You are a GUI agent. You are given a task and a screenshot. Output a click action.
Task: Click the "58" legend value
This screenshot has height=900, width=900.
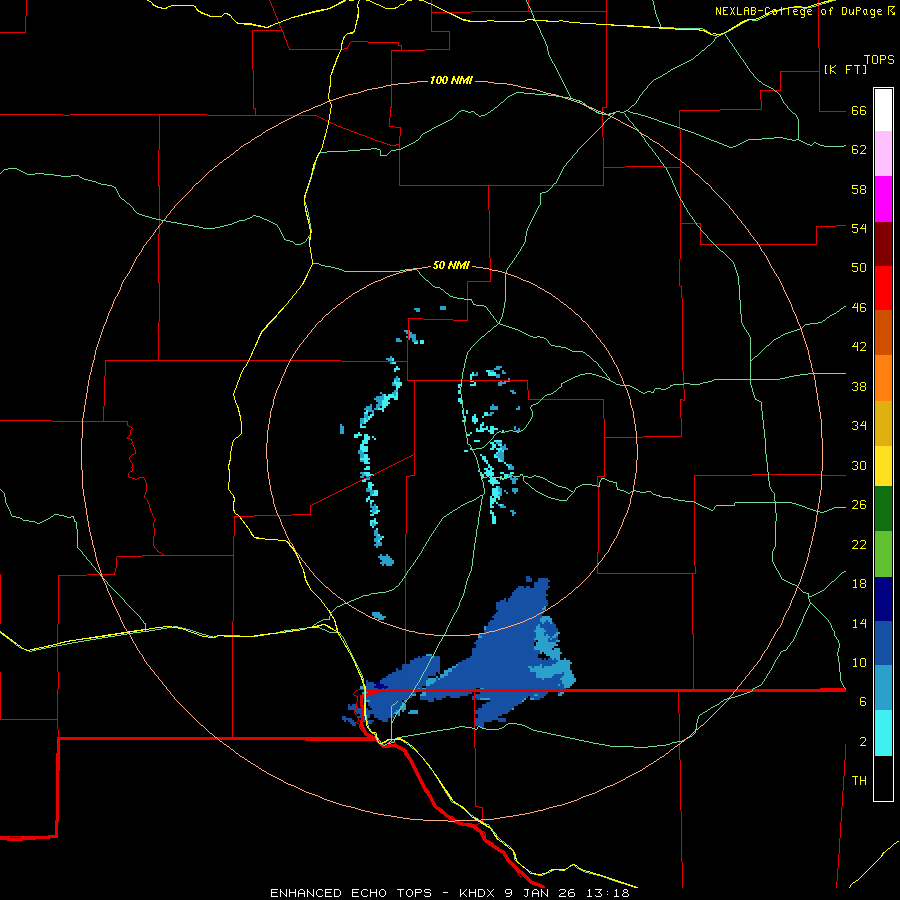(859, 189)
